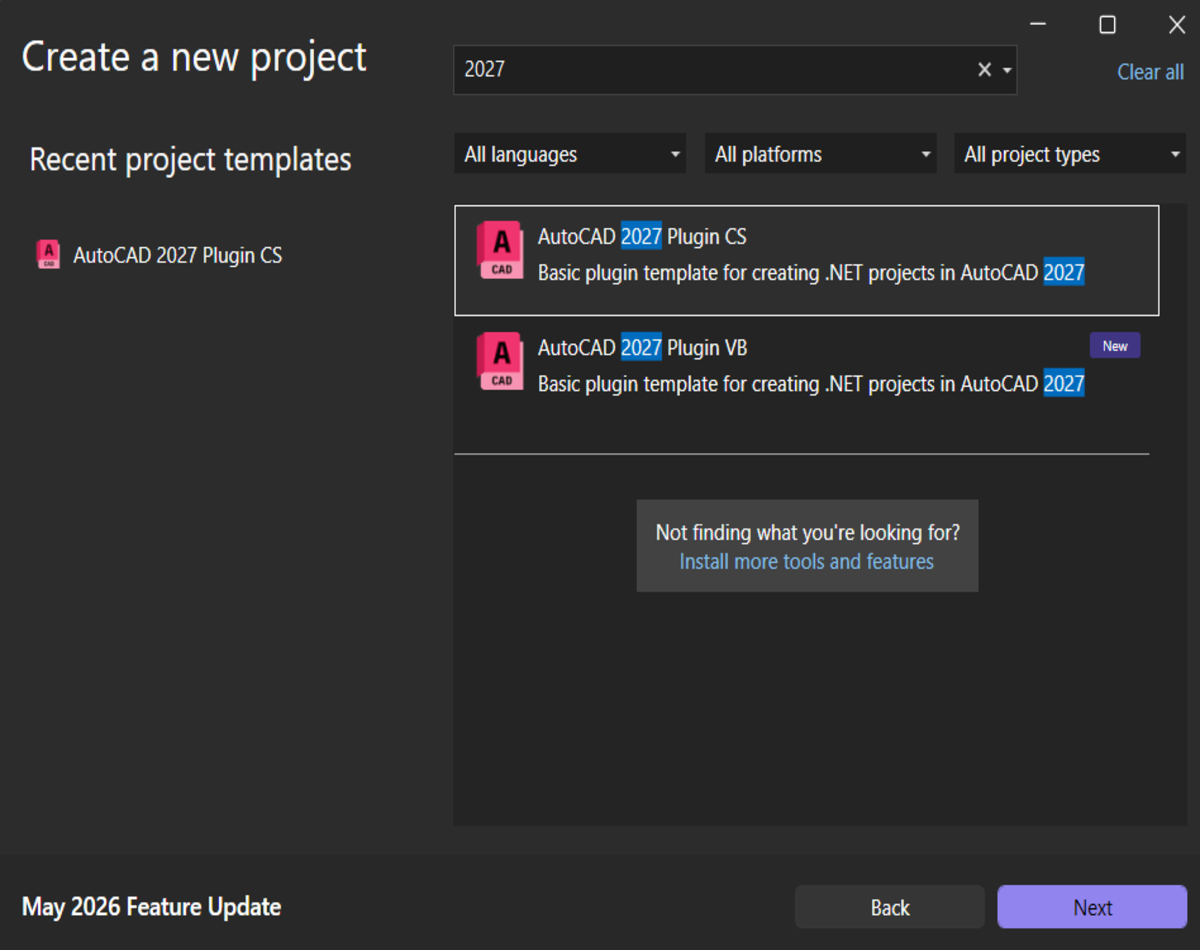The height and width of the screenshot is (950, 1200).
Task: Proceed with the Next button
Action: (x=1092, y=907)
